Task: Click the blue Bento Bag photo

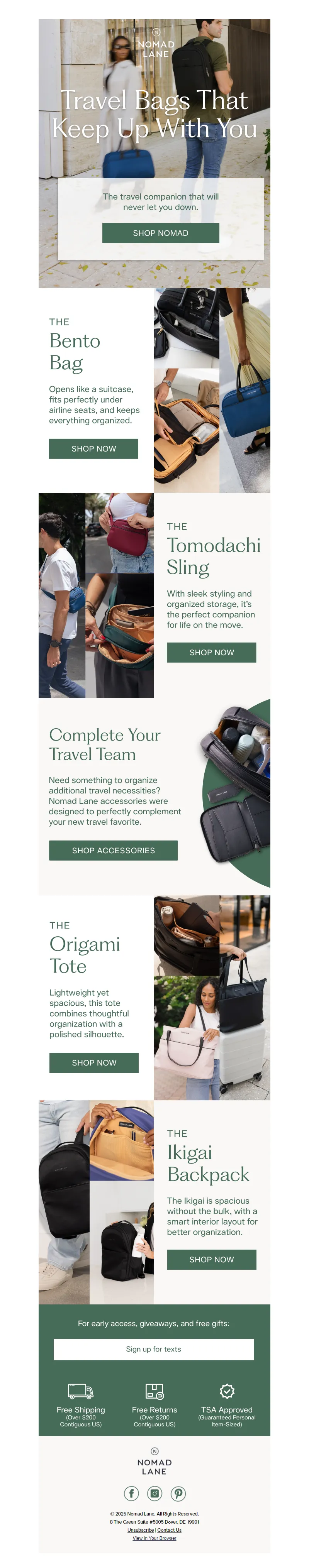Action: 245,390
